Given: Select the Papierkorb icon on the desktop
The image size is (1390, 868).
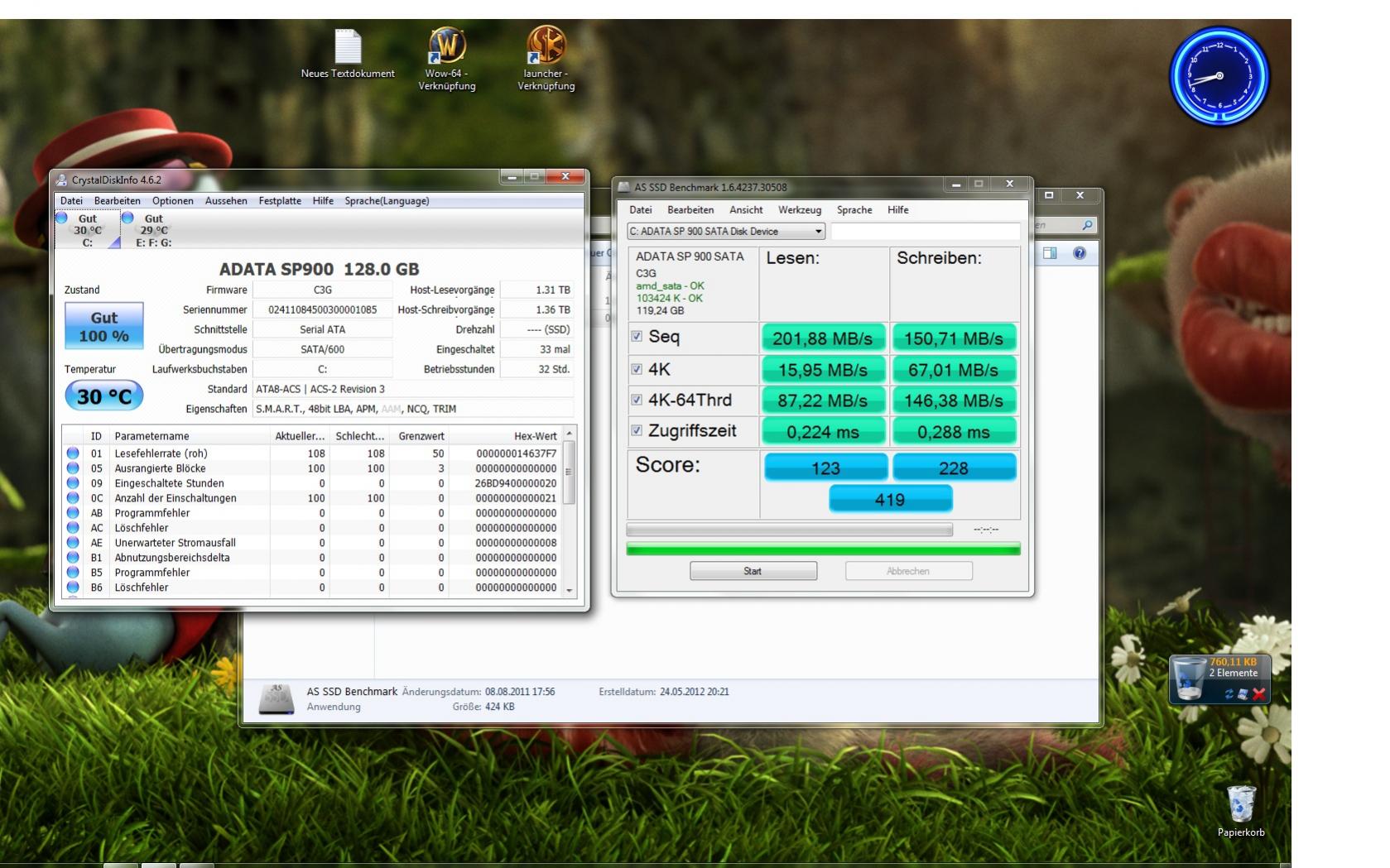Looking at the screenshot, I should pos(1241,812).
